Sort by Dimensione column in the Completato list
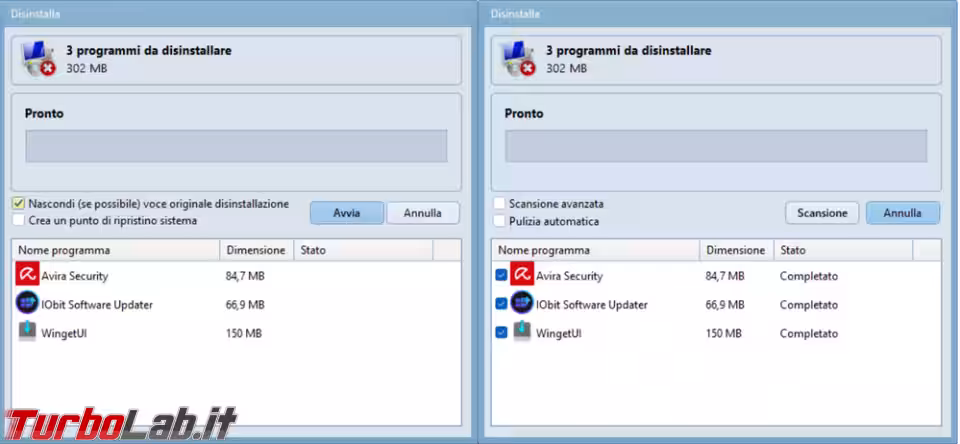 click(x=735, y=250)
